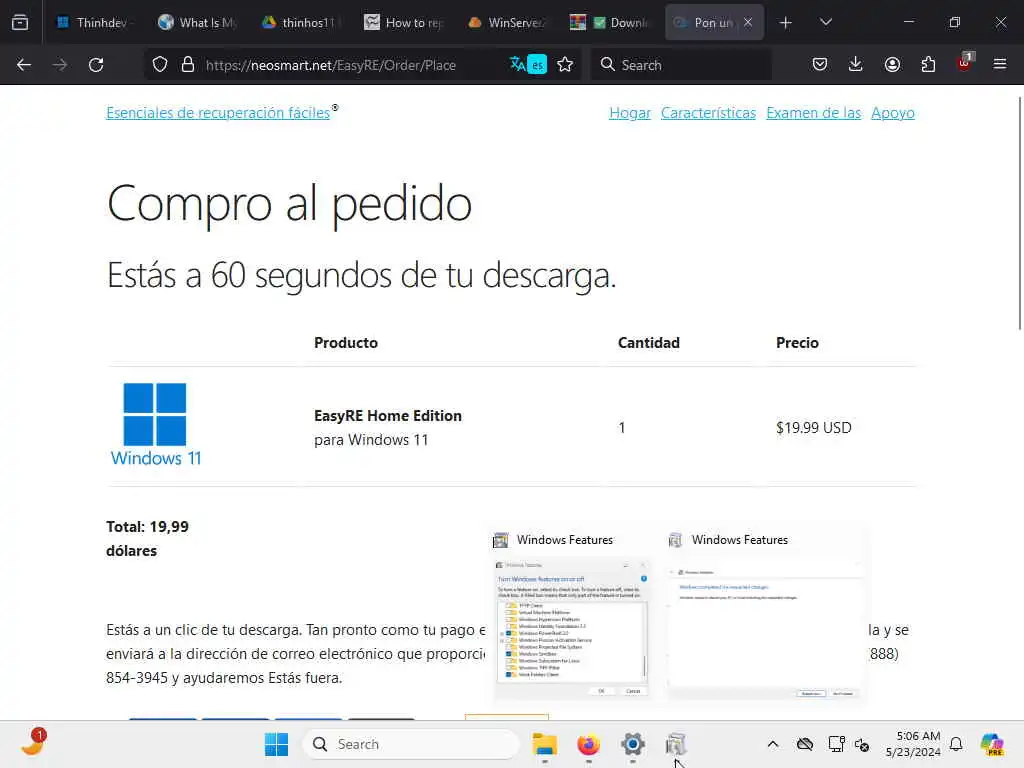Viewport: 1024px width, 768px height.
Task: Open the Firefox hamburger menu
Action: (x=1000, y=65)
